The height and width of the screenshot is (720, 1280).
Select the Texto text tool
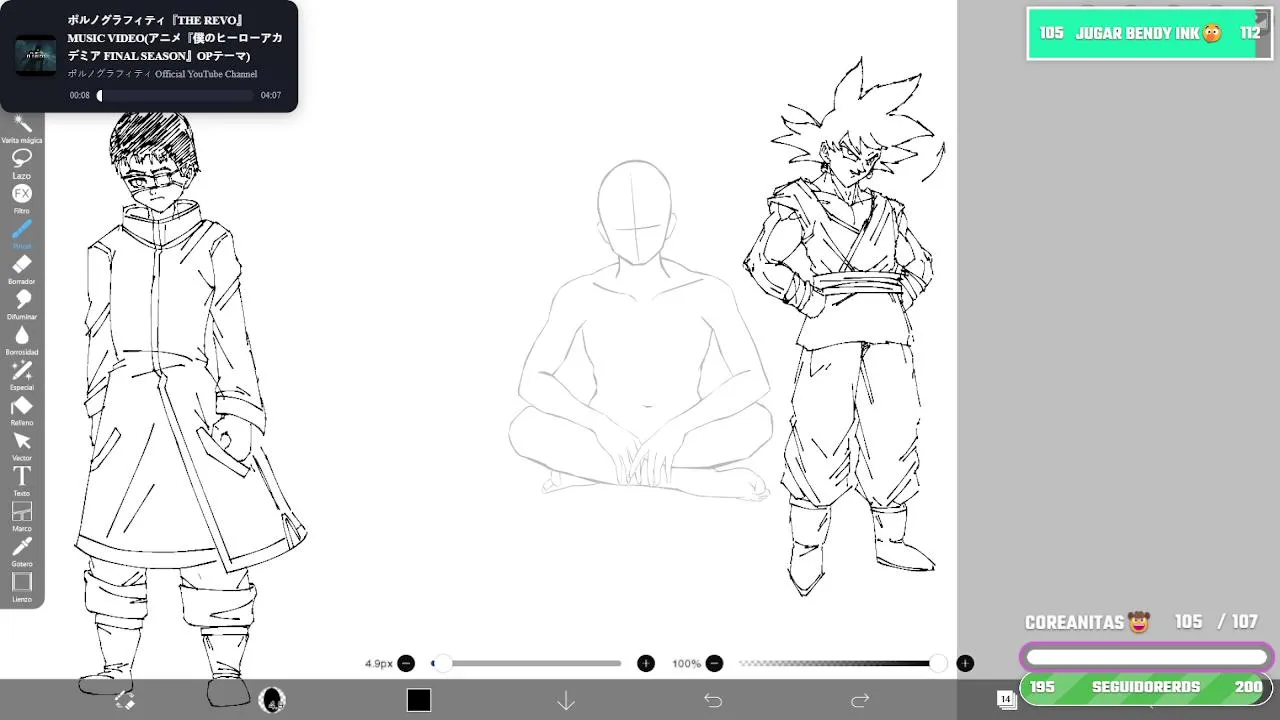click(x=22, y=480)
